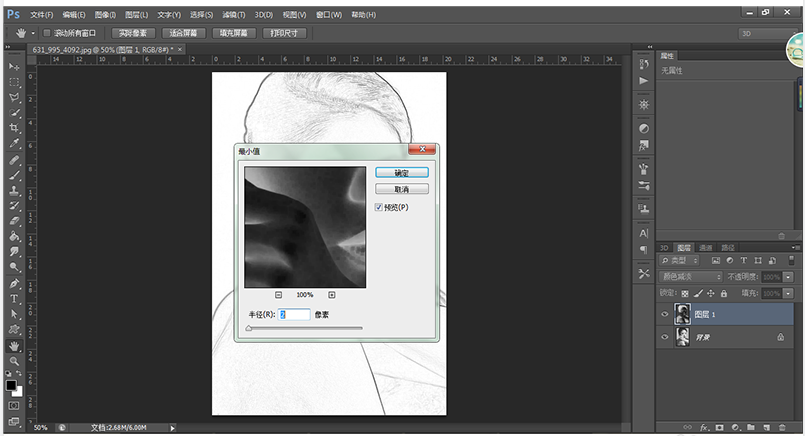Click the 半径(R) radius input field
The image size is (805, 436).
click(x=294, y=314)
